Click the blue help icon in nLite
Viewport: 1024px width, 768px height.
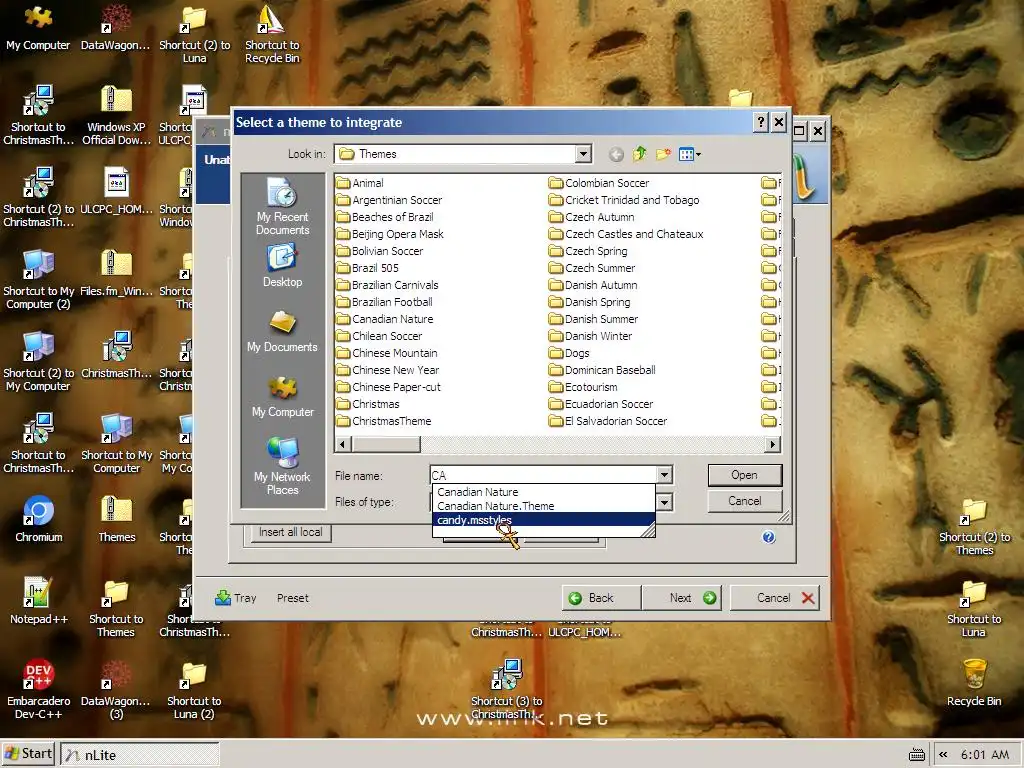(x=769, y=537)
